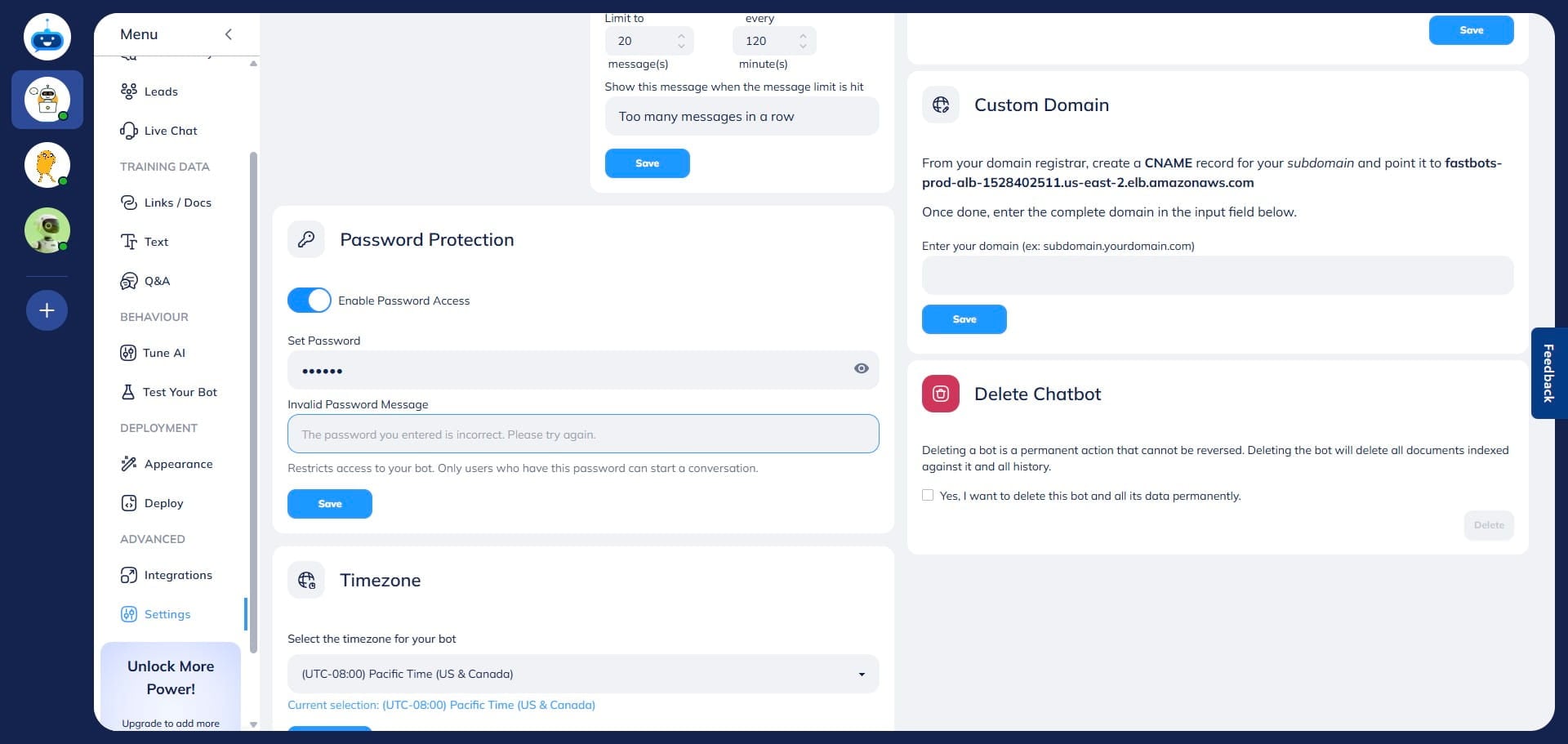This screenshot has height=744, width=1568.
Task: Open the Q&A label in sidebar
Action: (x=158, y=281)
